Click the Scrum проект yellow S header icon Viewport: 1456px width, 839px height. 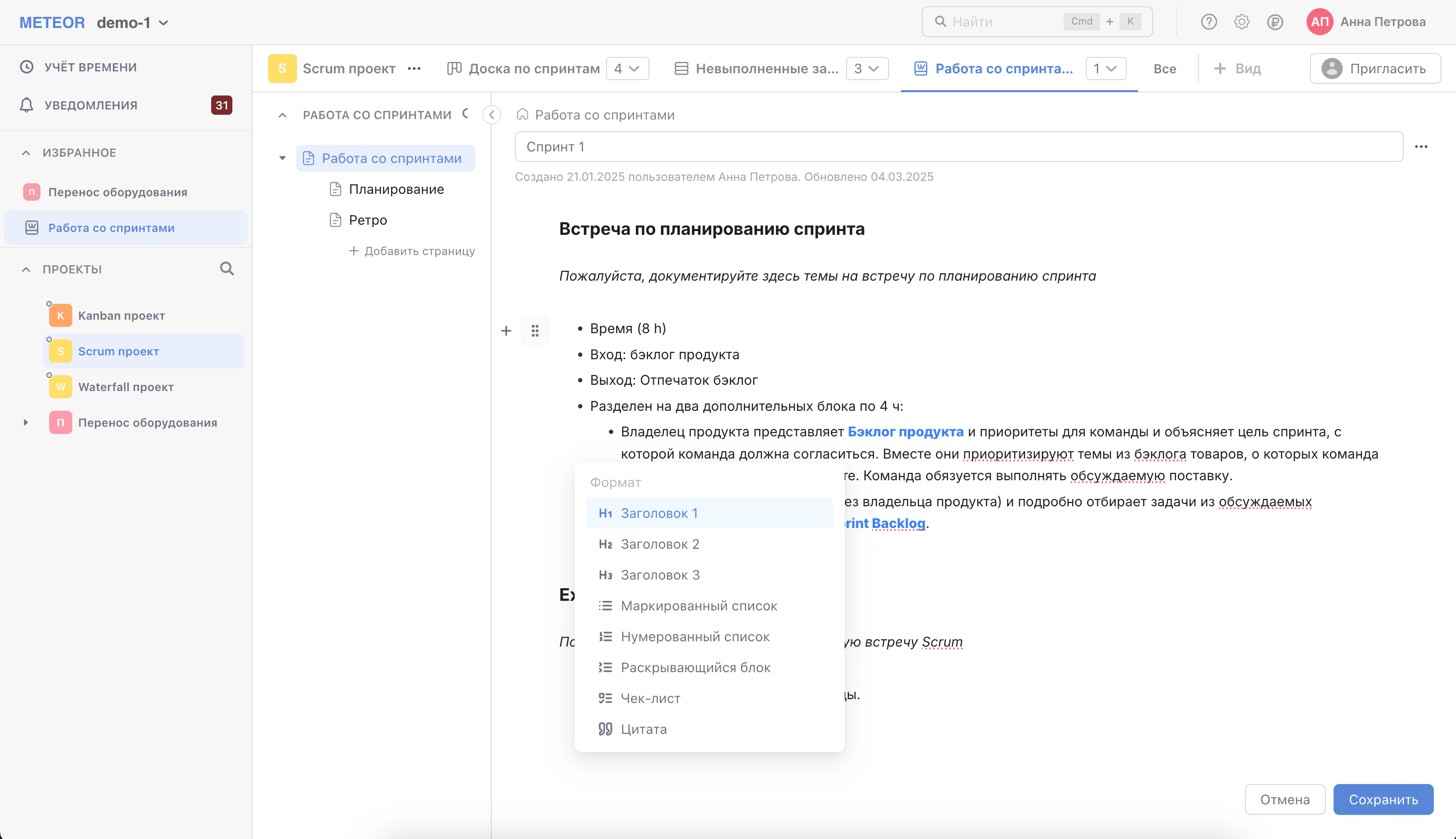tap(283, 68)
